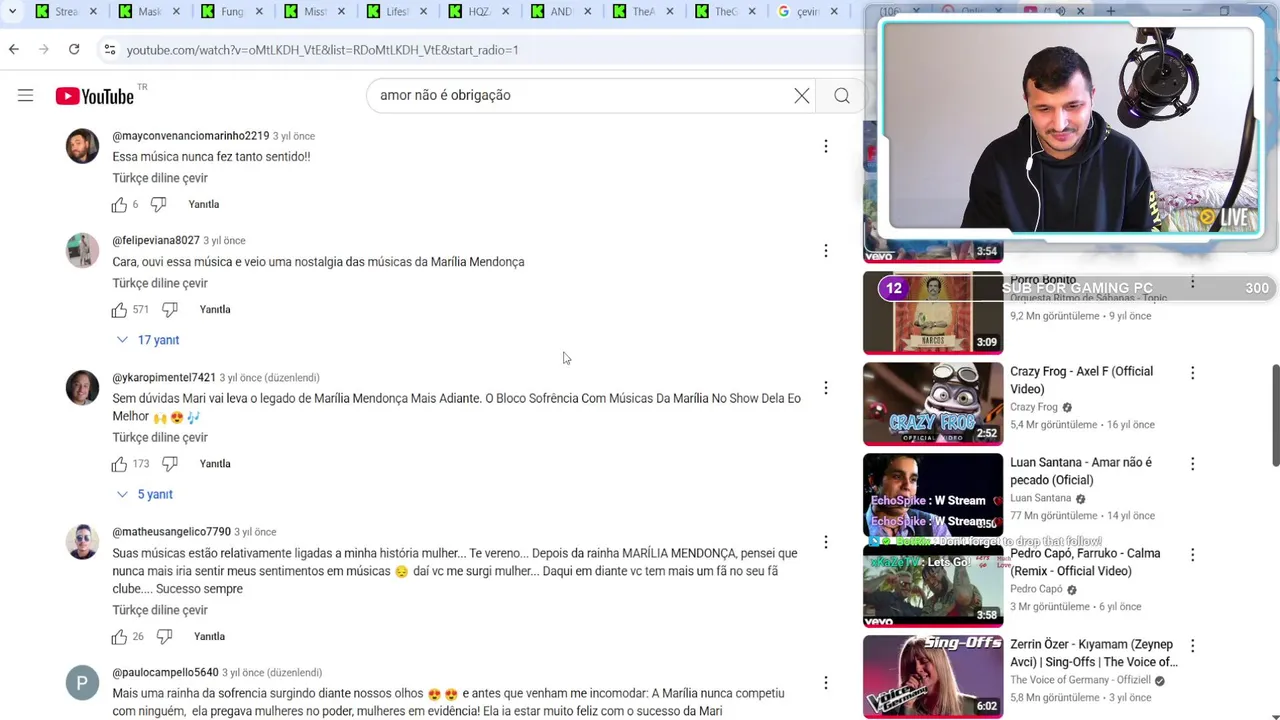This screenshot has width=1280, height=720.
Task: Clear the search box with X icon
Action: pyautogui.click(x=802, y=96)
